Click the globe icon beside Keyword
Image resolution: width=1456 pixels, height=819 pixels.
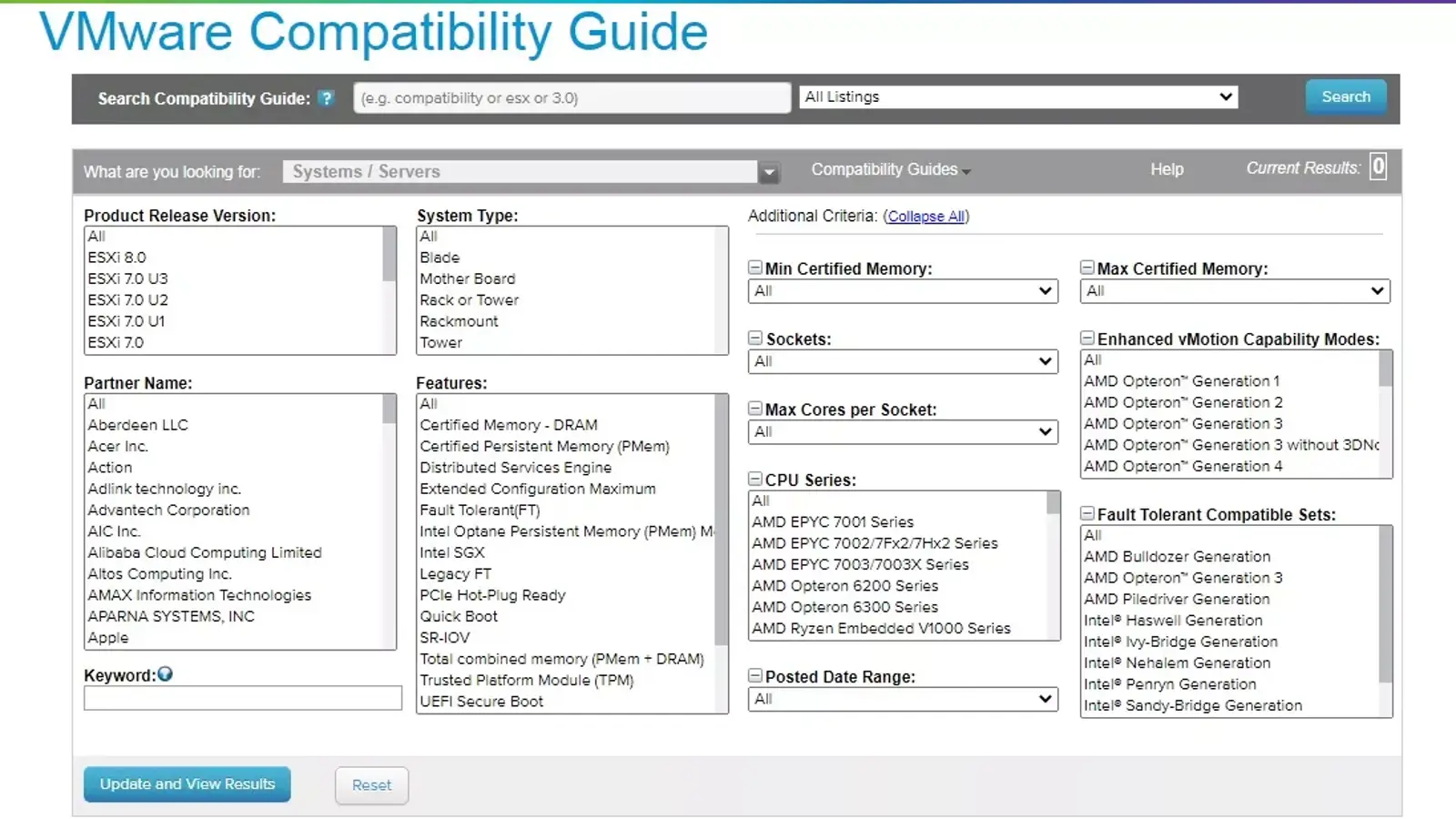tap(165, 673)
